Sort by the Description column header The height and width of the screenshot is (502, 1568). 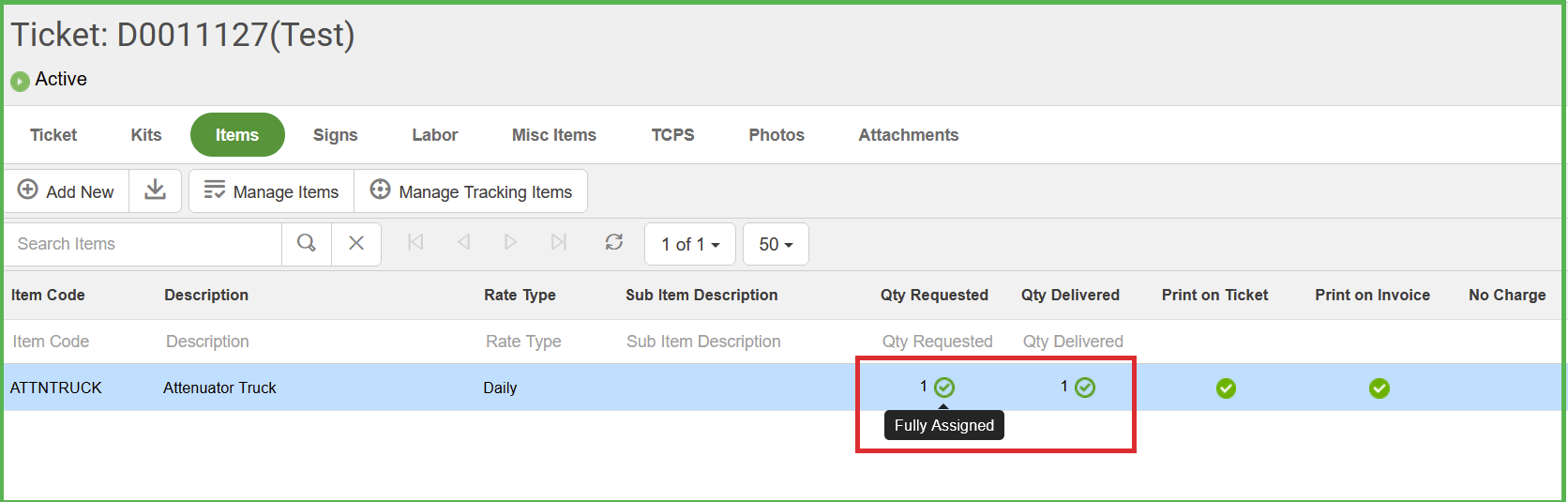pos(206,295)
